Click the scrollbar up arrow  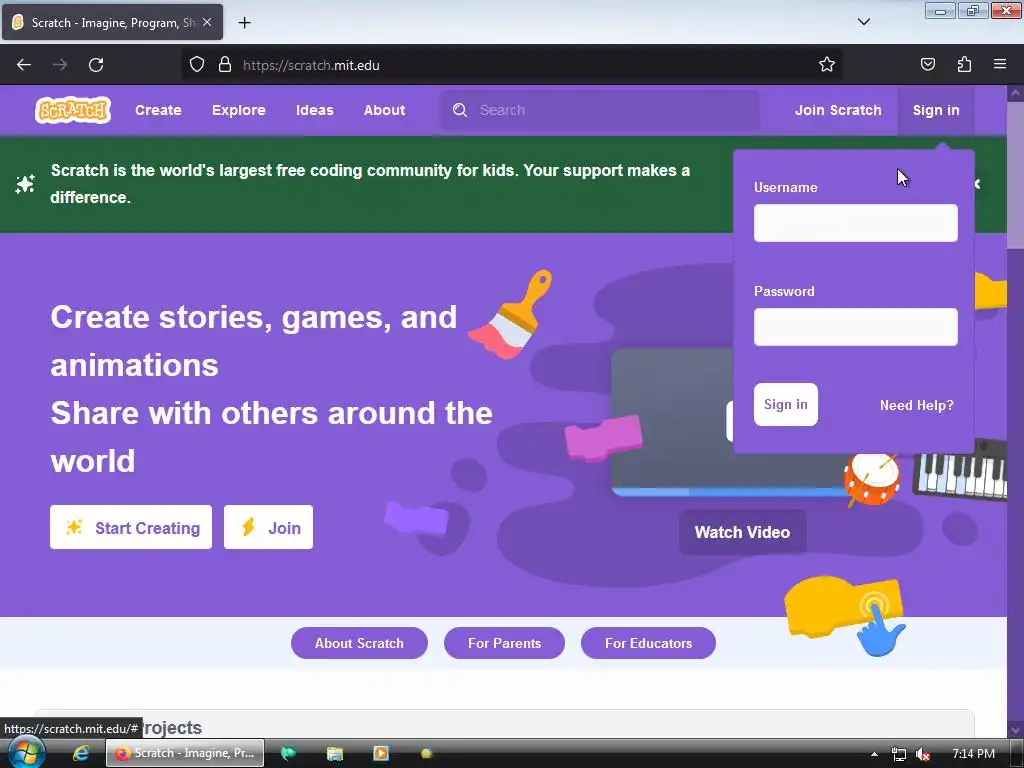click(1015, 93)
